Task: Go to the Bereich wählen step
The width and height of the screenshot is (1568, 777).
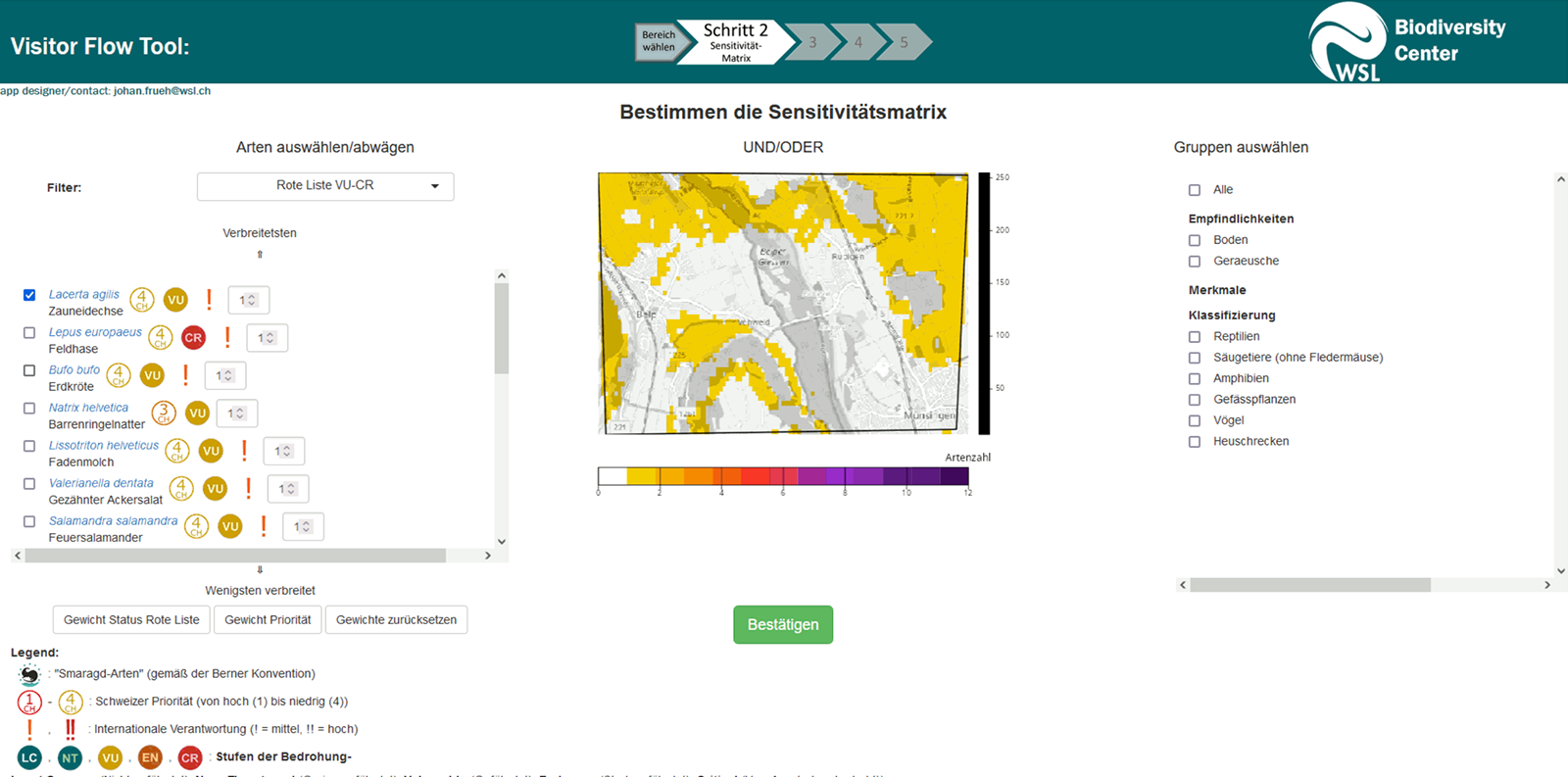Action: pos(659,42)
